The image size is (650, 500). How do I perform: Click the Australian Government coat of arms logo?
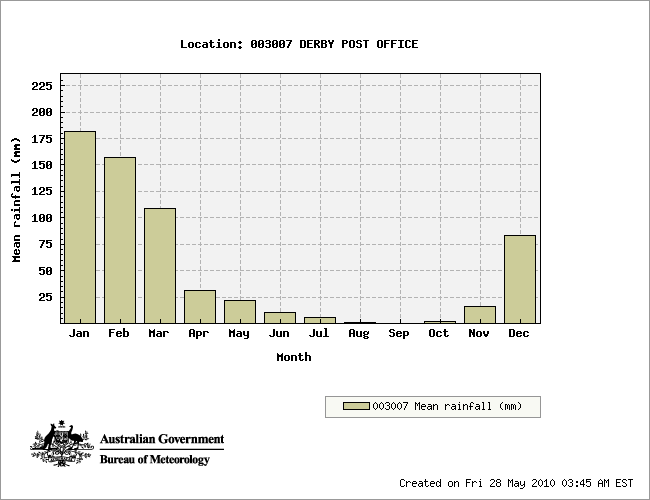61,445
